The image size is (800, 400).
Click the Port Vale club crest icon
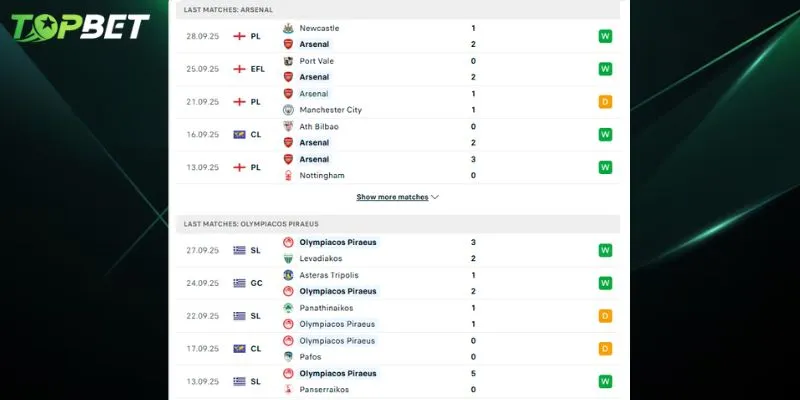click(288, 61)
